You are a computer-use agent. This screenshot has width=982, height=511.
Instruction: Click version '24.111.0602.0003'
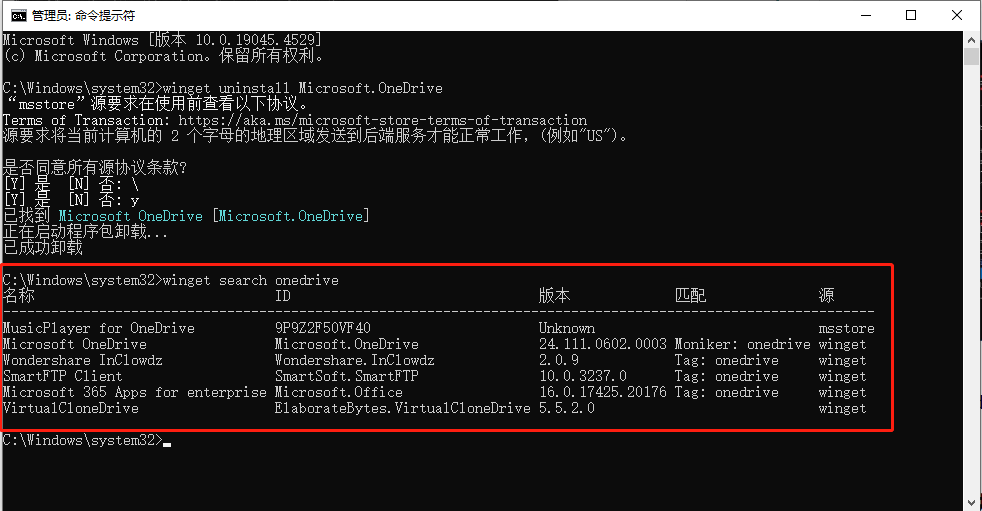tap(602, 344)
